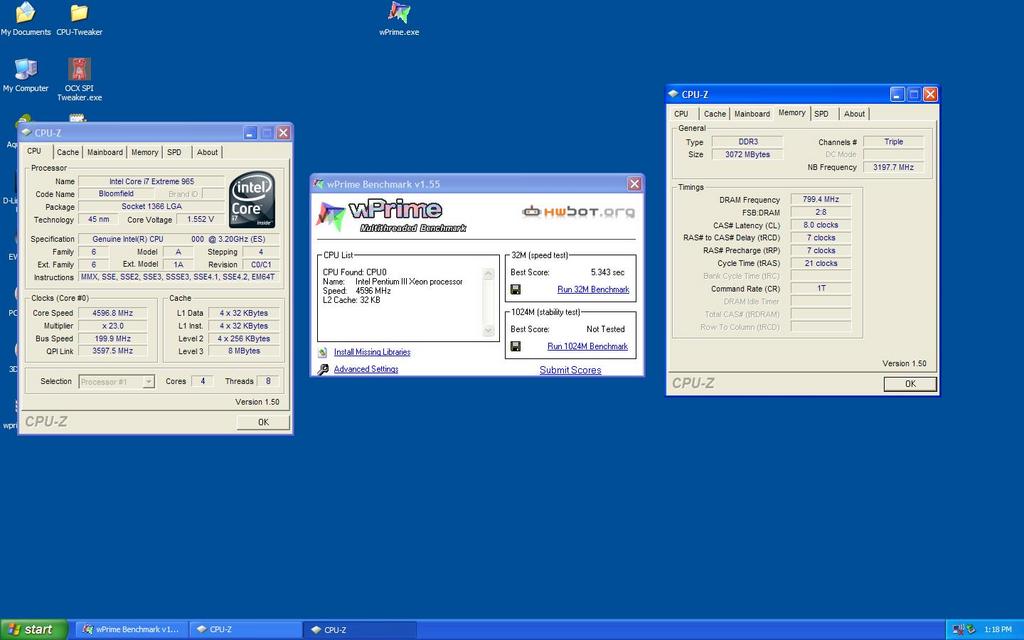Viewport: 1024px width, 640px height.
Task: Open the Windows Start menu
Action: pyautogui.click(x=34, y=630)
